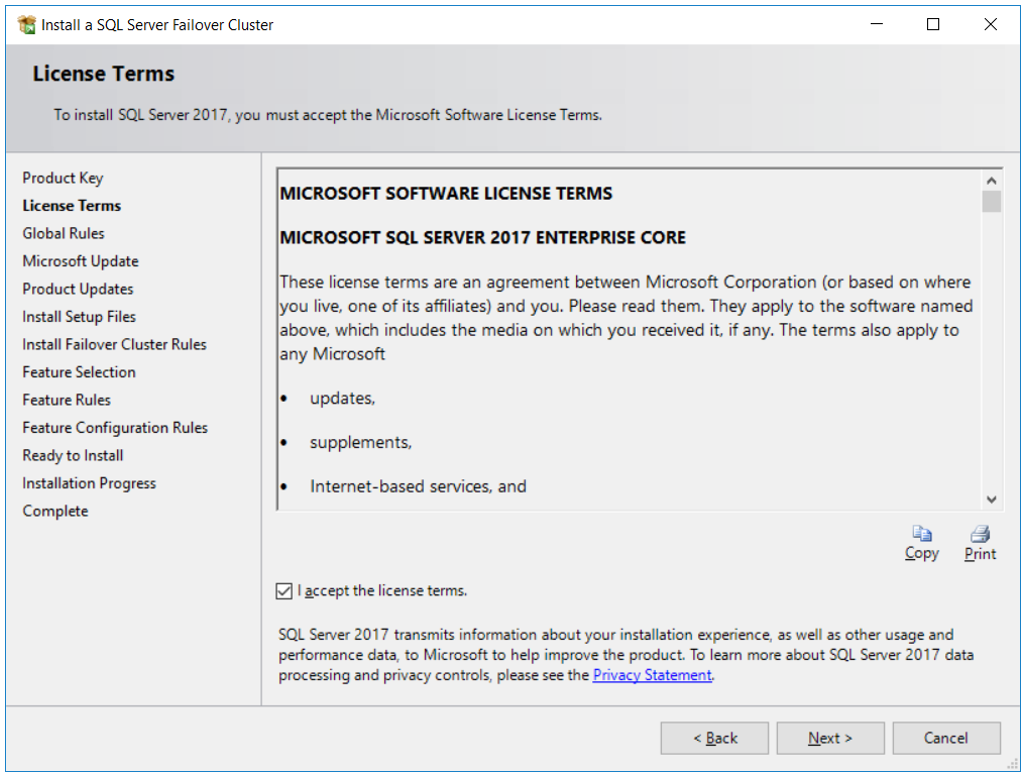The width and height of the screenshot is (1025, 775).
Task: Click the 'updates,' bullet item
Action: pos(343,399)
